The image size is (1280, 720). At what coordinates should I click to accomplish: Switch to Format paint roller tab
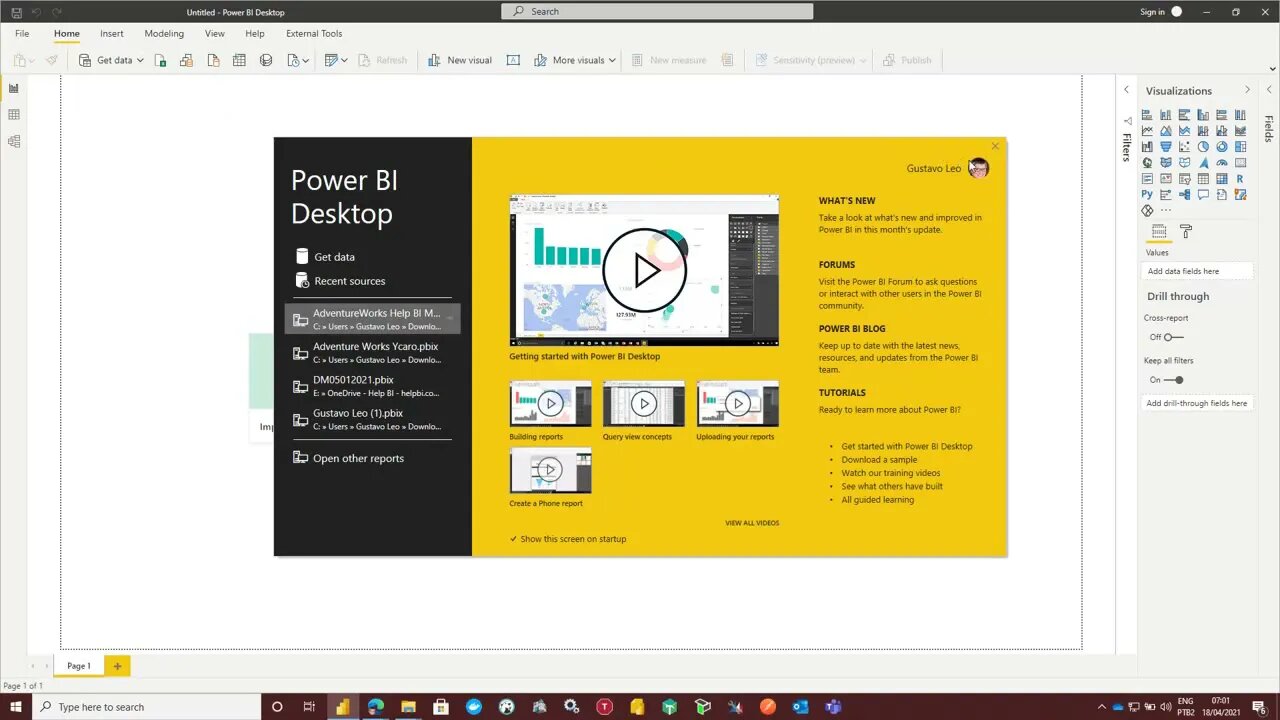pyautogui.click(x=1186, y=231)
